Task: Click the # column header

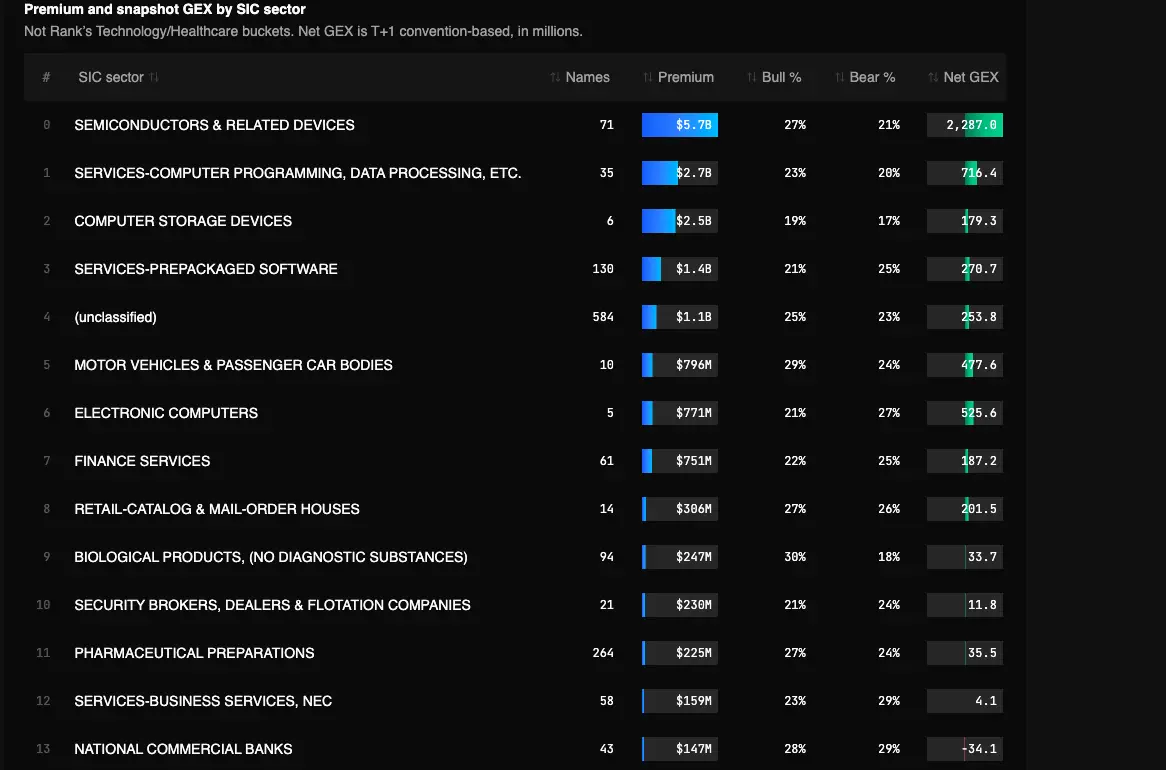Action: coord(46,77)
